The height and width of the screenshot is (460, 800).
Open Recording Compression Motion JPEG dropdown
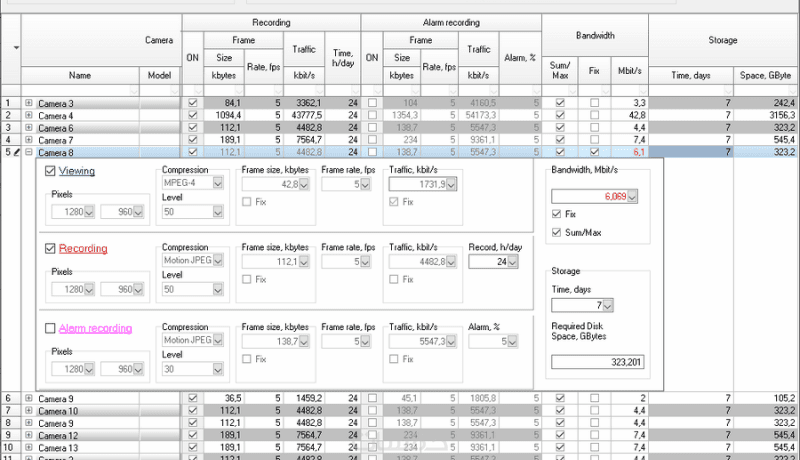(218, 261)
